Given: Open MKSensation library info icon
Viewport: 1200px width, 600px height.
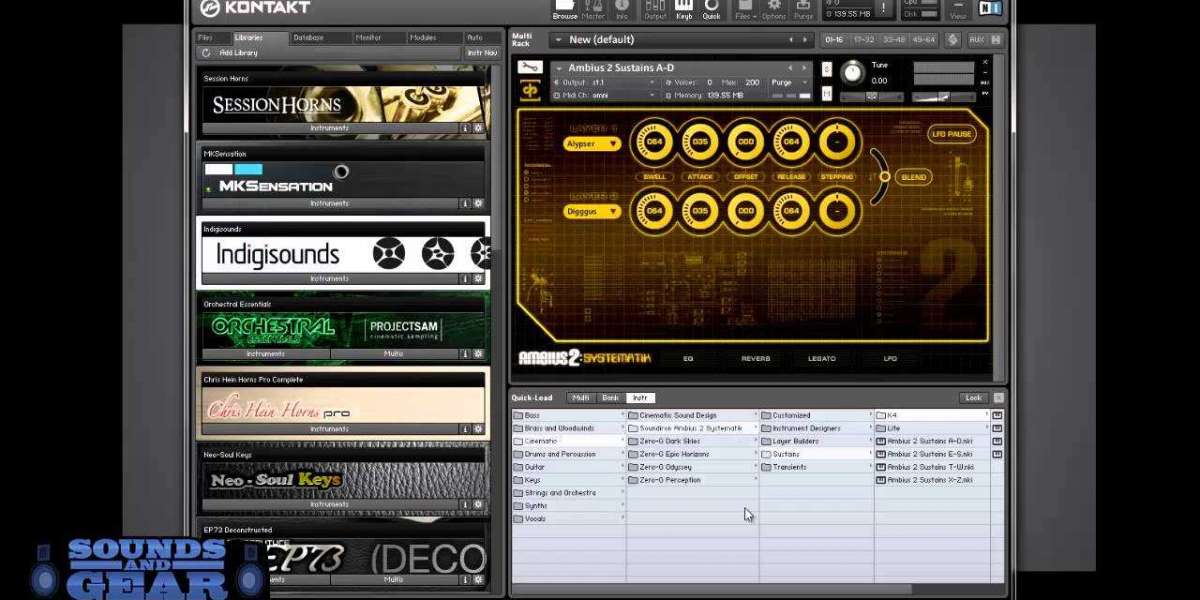Looking at the screenshot, I should (465, 203).
